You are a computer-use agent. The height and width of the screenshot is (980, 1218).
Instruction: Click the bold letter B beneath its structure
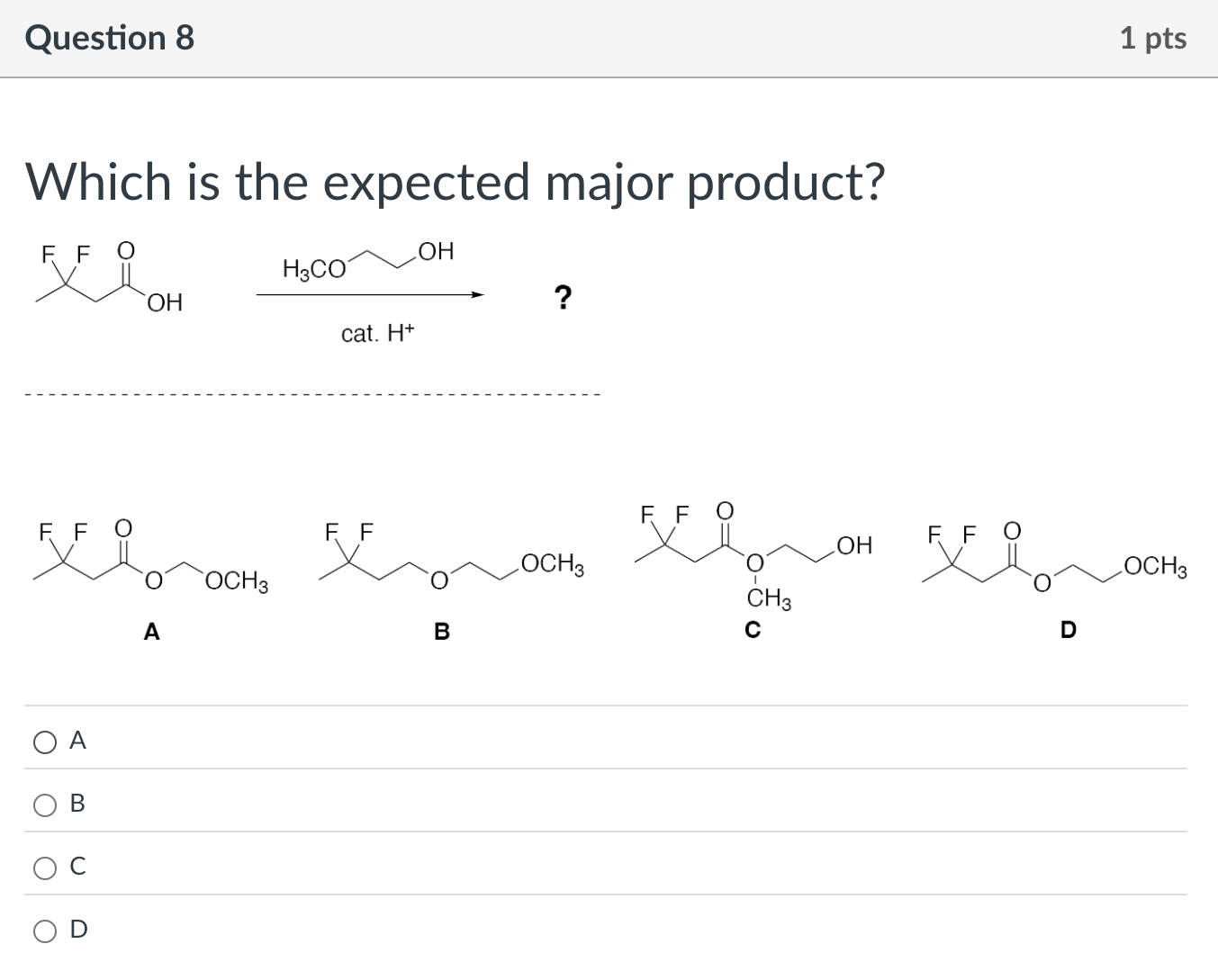click(x=441, y=633)
